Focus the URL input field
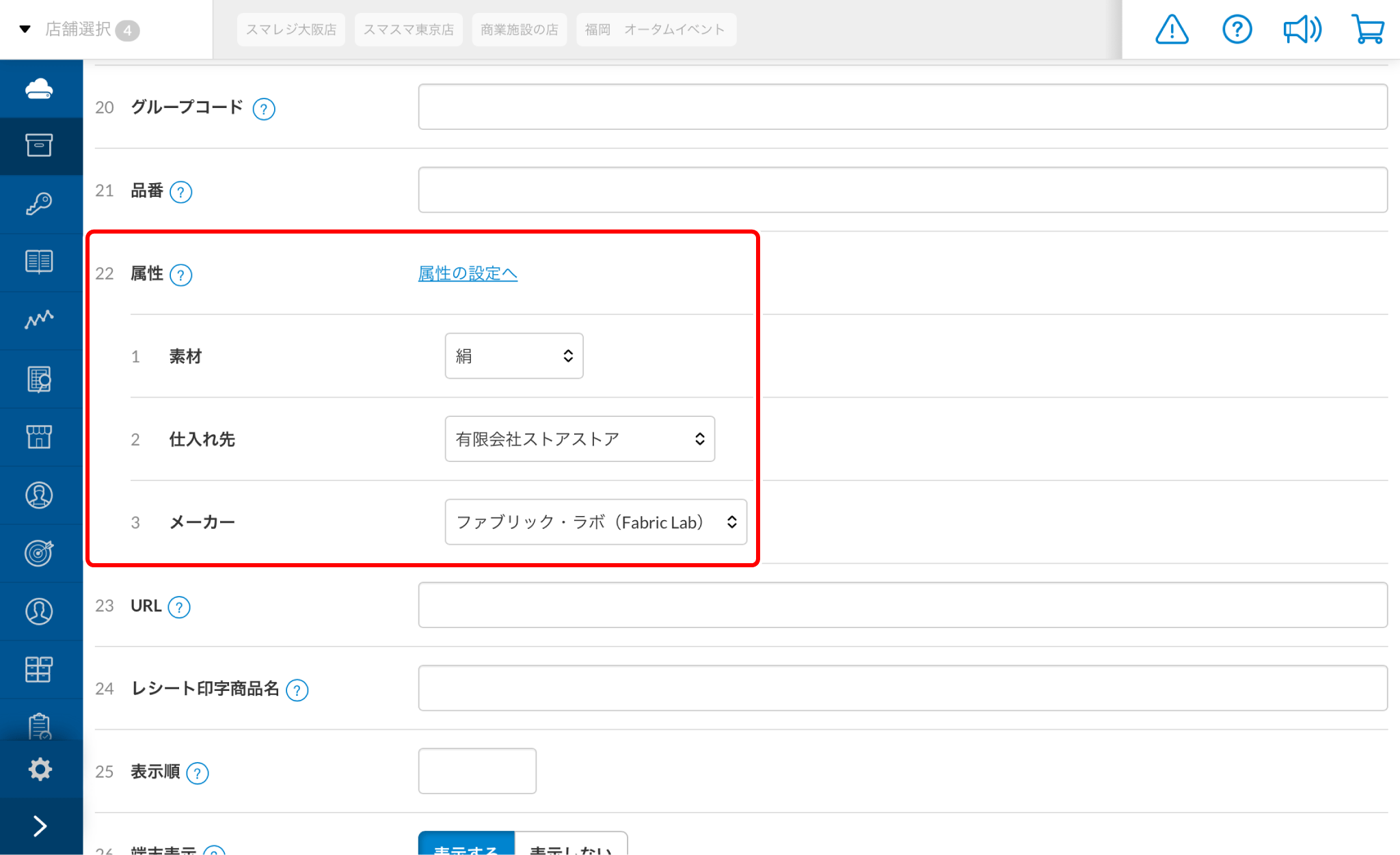The height and width of the screenshot is (855, 1400). click(x=902, y=605)
